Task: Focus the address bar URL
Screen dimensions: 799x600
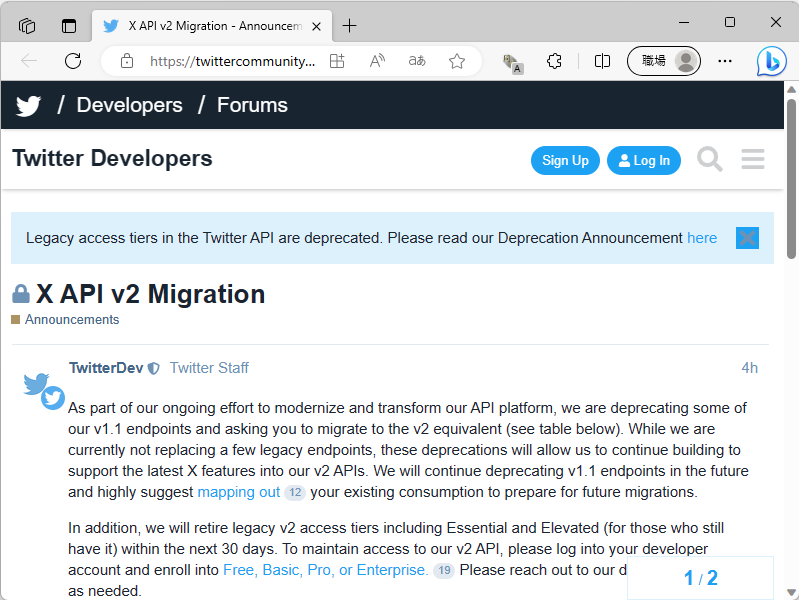Action: (x=232, y=61)
